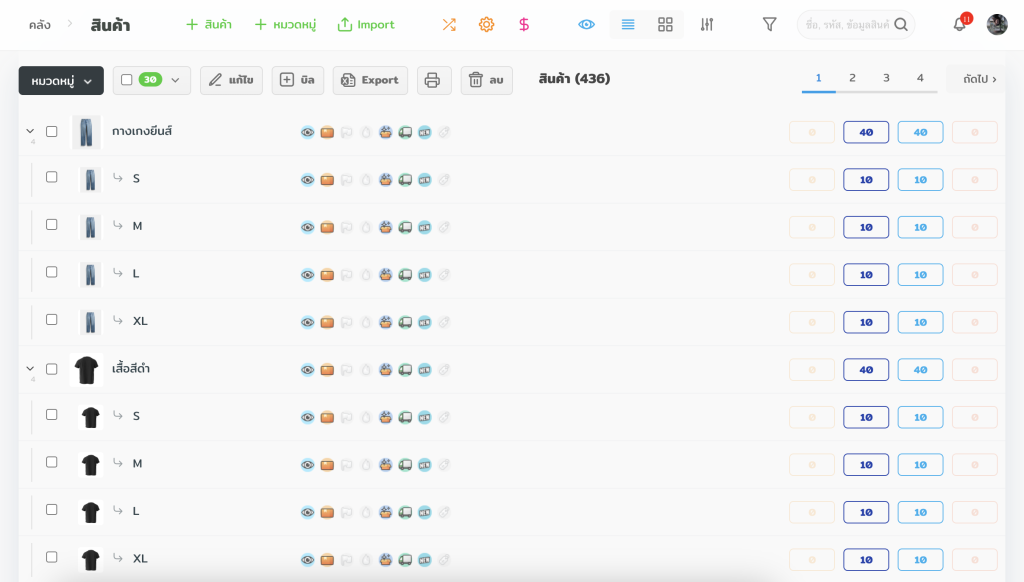Open the sliders adjustment icon
This screenshot has height=582, width=1024.
707,24
